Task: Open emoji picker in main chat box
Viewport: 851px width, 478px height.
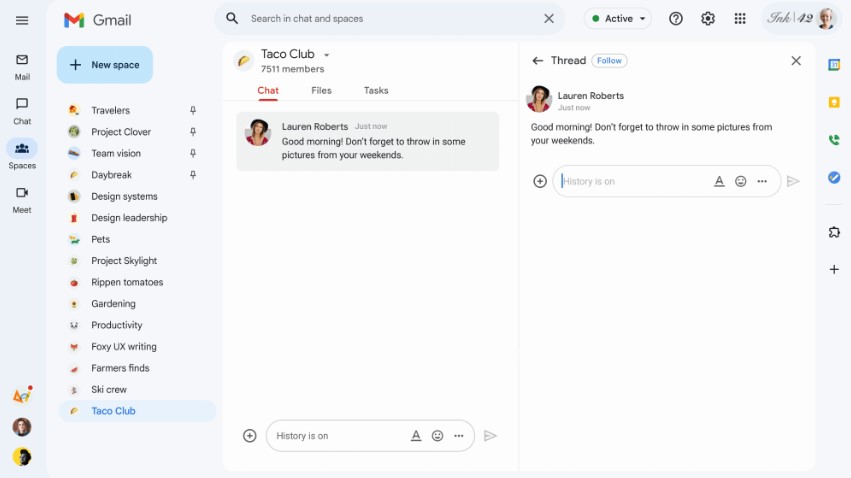Action: click(437, 436)
